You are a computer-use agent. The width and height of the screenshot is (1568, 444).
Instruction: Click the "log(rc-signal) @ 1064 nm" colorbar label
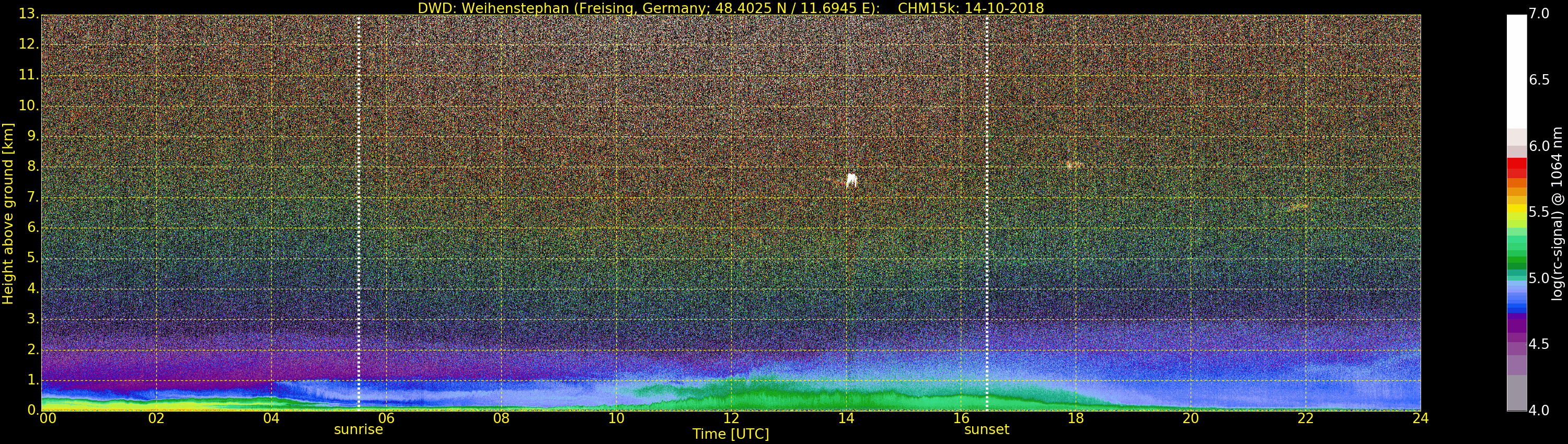pyautogui.click(x=1557, y=214)
